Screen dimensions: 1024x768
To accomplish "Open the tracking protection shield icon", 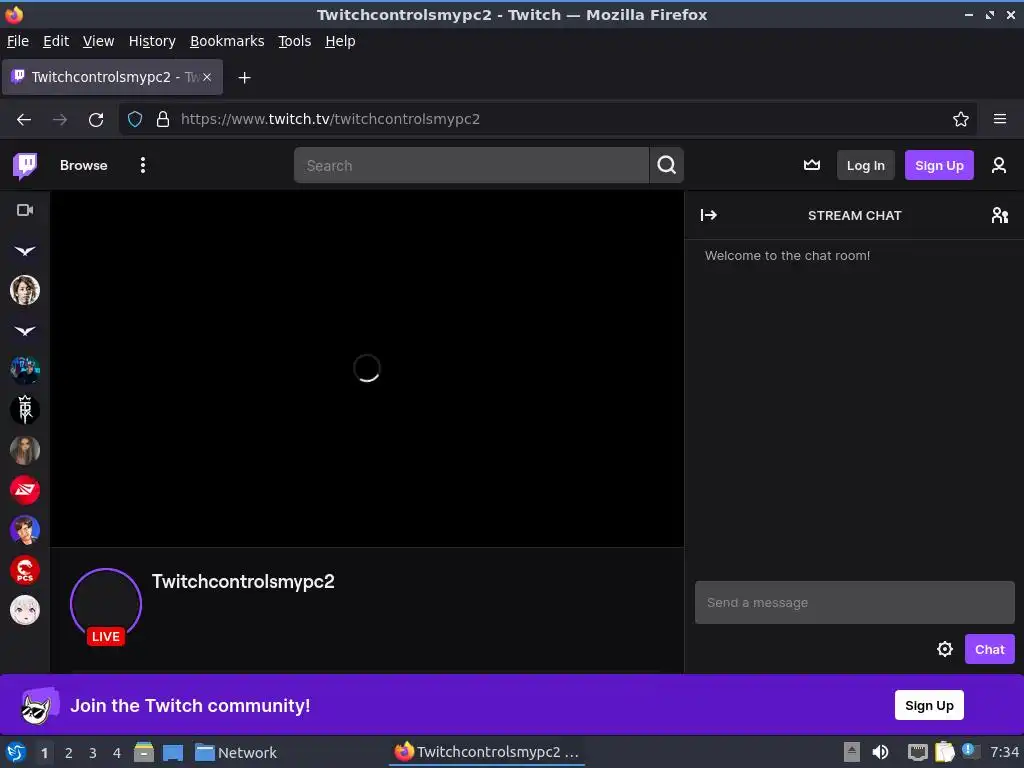I will click(x=135, y=120).
